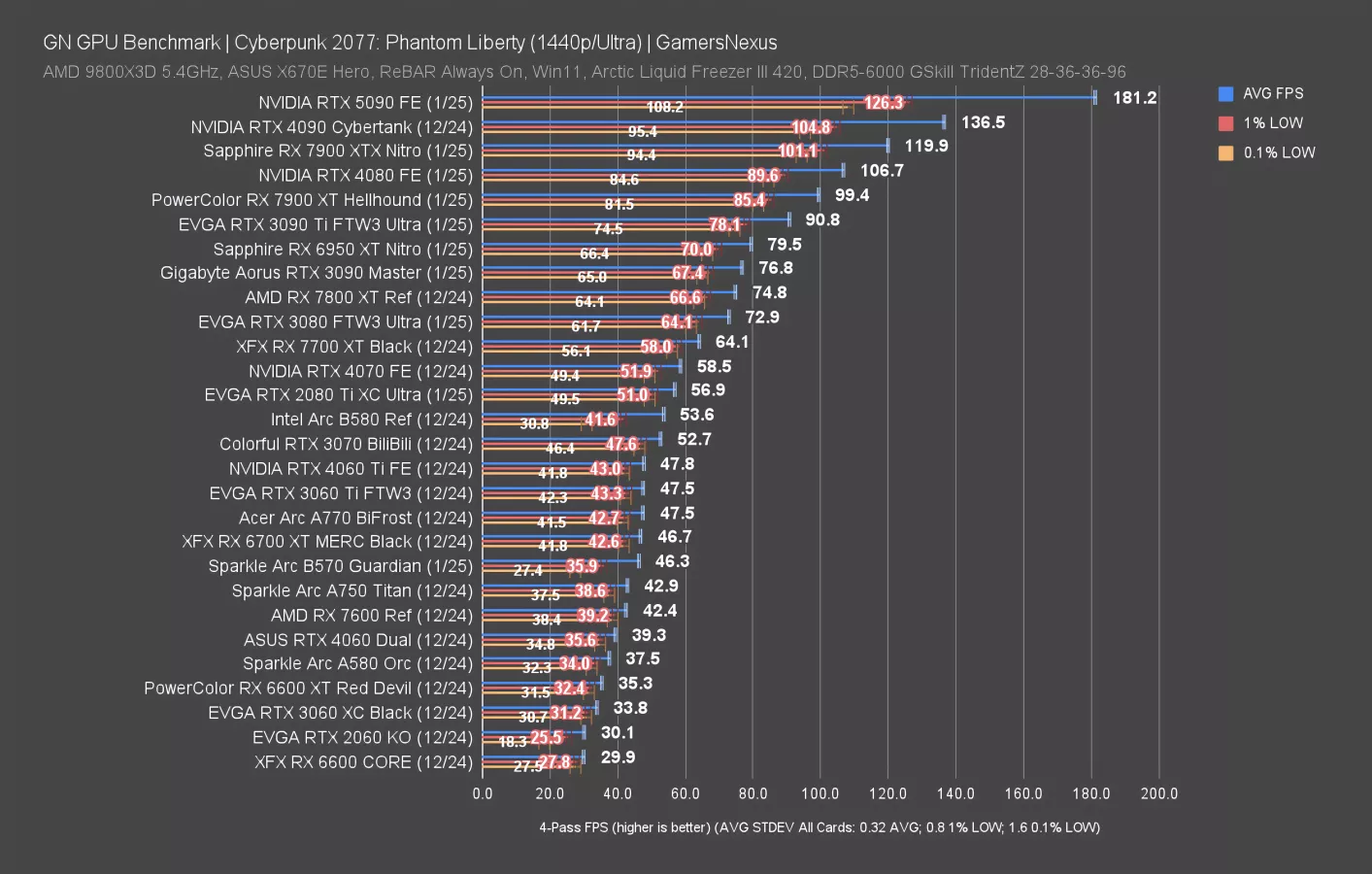Screen dimensions: 1372x874
Task: Click the 0.0 axis origin label
Action: click(483, 793)
